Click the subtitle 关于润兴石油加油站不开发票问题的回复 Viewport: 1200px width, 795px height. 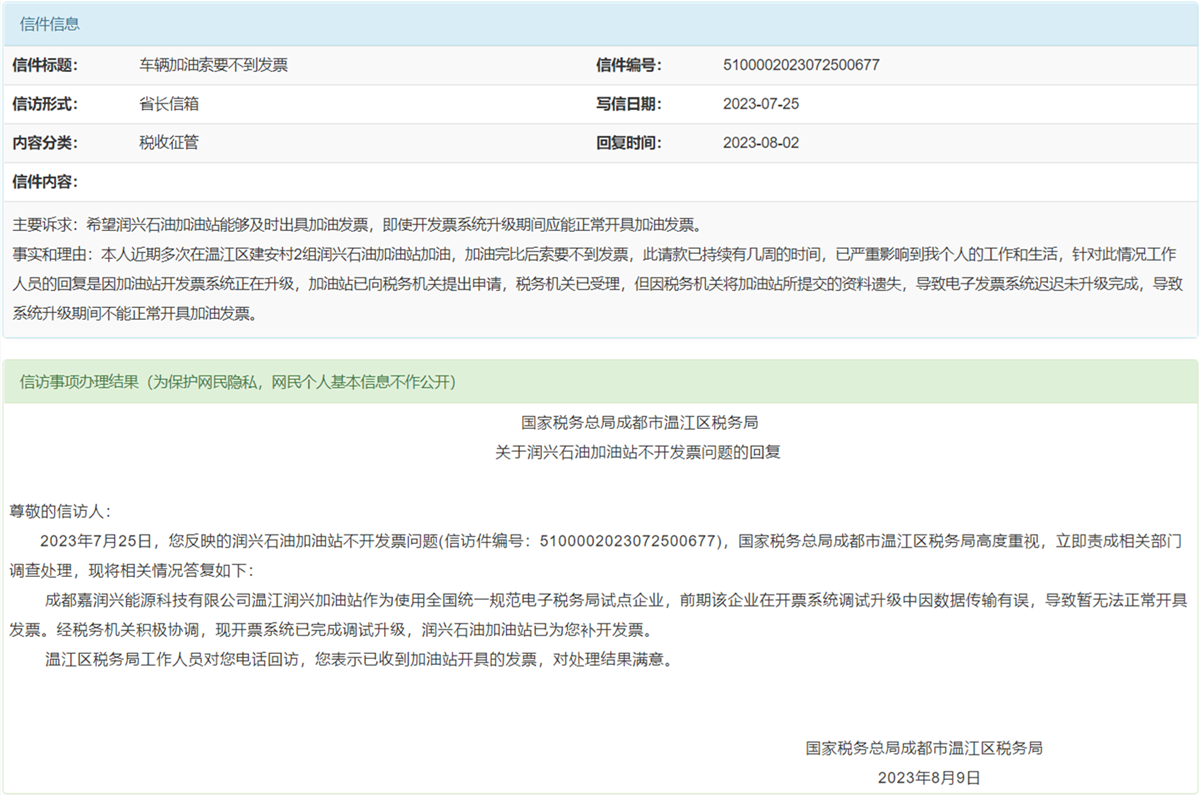[638, 452]
